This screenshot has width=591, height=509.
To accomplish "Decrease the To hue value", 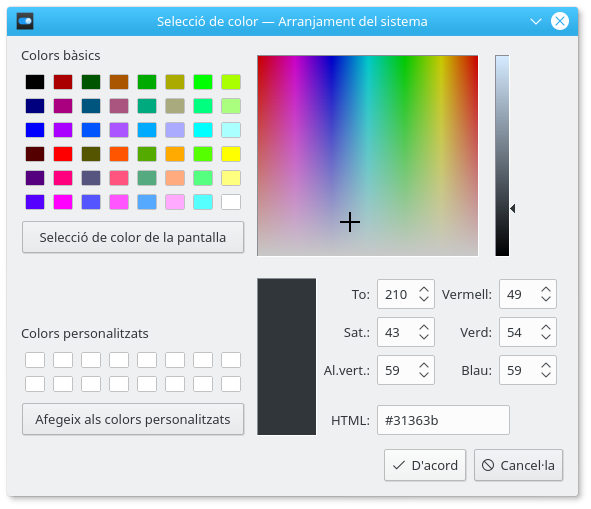I will pyautogui.click(x=424, y=299).
